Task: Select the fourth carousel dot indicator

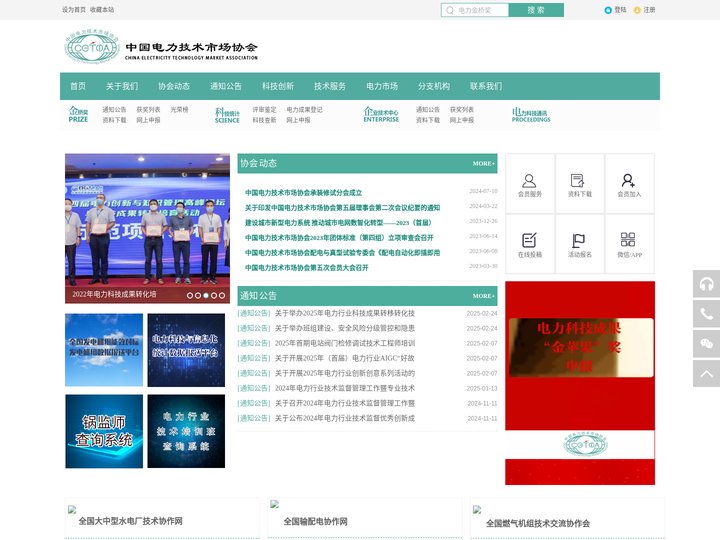Action: (214, 295)
